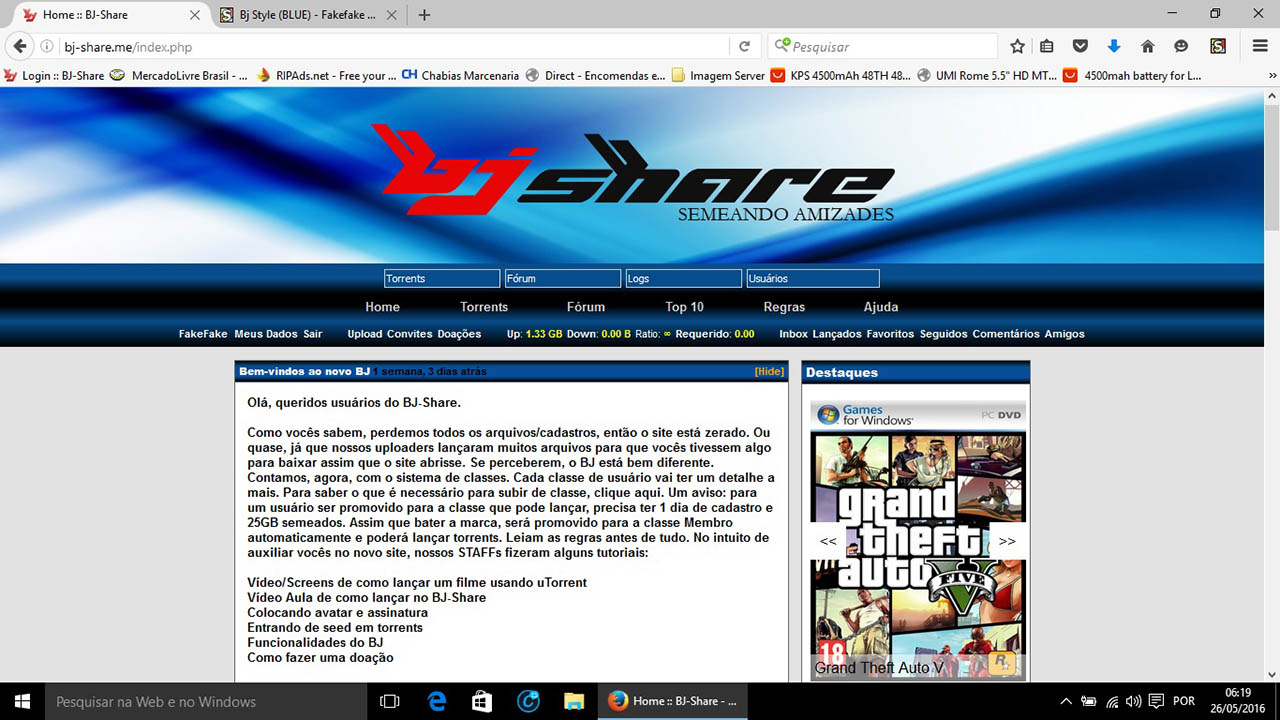Open the Direct - Encomendas bookmark

pyautogui.click(x=595, y=75)
